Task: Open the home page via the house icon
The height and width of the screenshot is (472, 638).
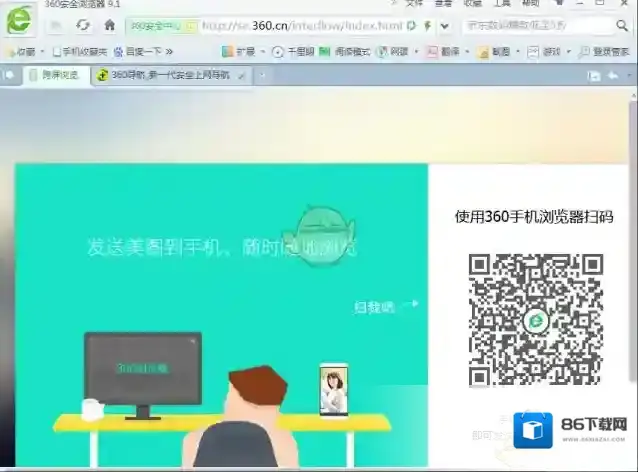Action: tap(109, 25)
